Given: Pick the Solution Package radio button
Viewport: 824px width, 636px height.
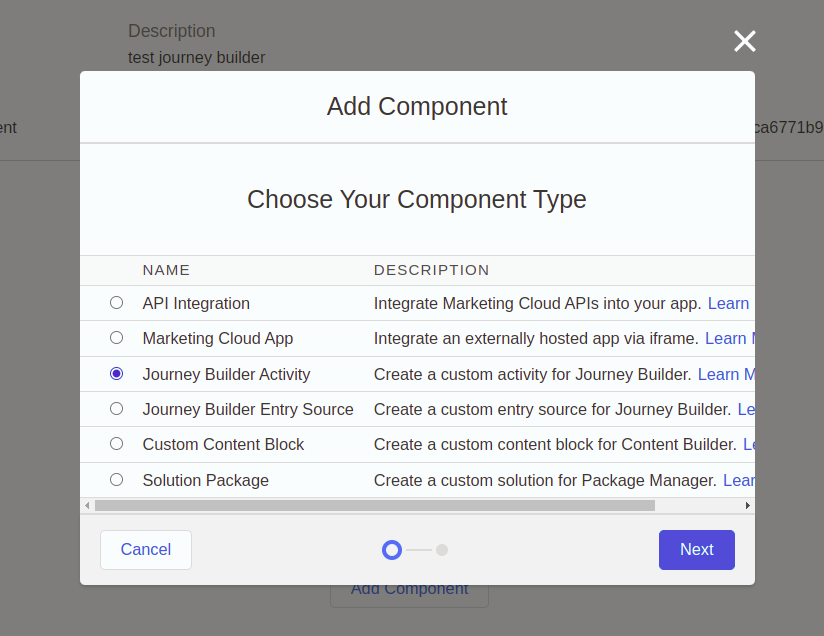Looking at the screenshot, I should click(x=117, y=480).
